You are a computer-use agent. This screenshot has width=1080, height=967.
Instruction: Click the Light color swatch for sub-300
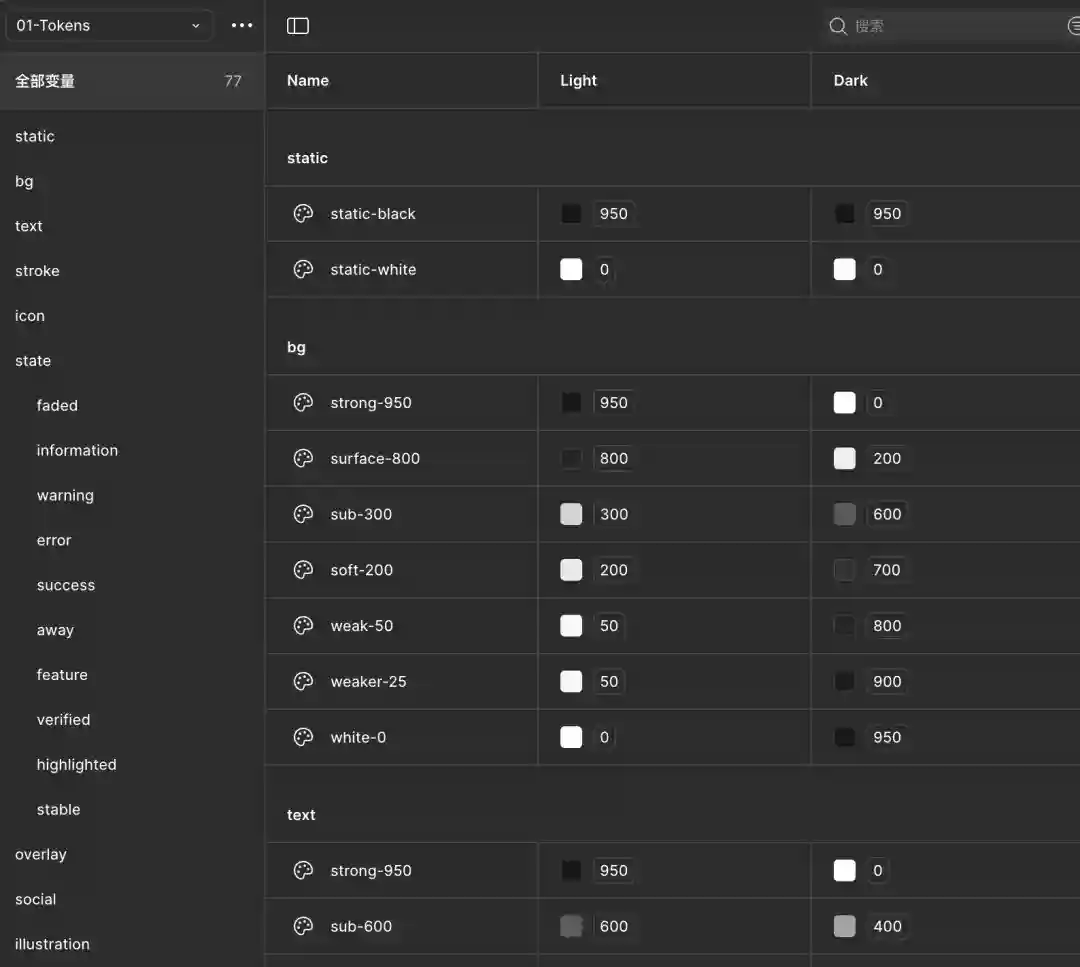(571, 514)
